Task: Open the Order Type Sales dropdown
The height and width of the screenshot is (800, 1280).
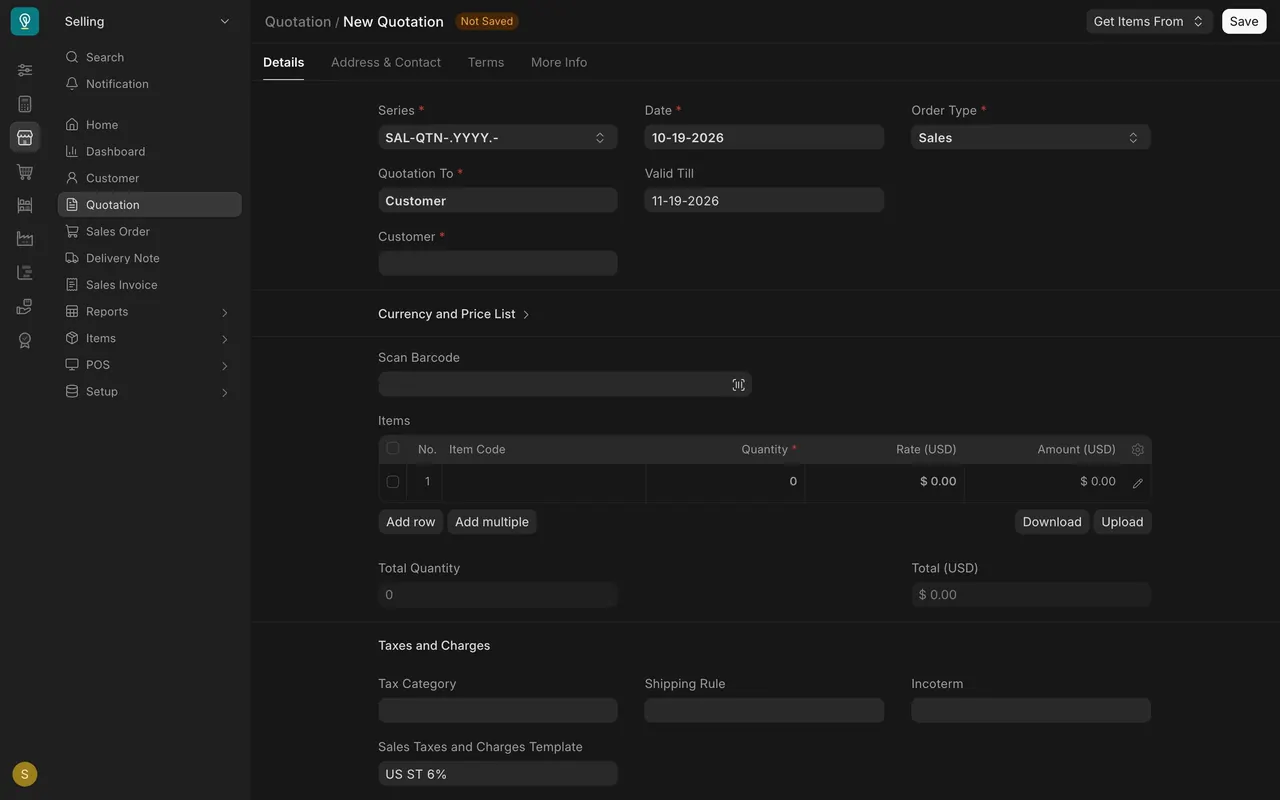Action: [x=1031, y=137]
